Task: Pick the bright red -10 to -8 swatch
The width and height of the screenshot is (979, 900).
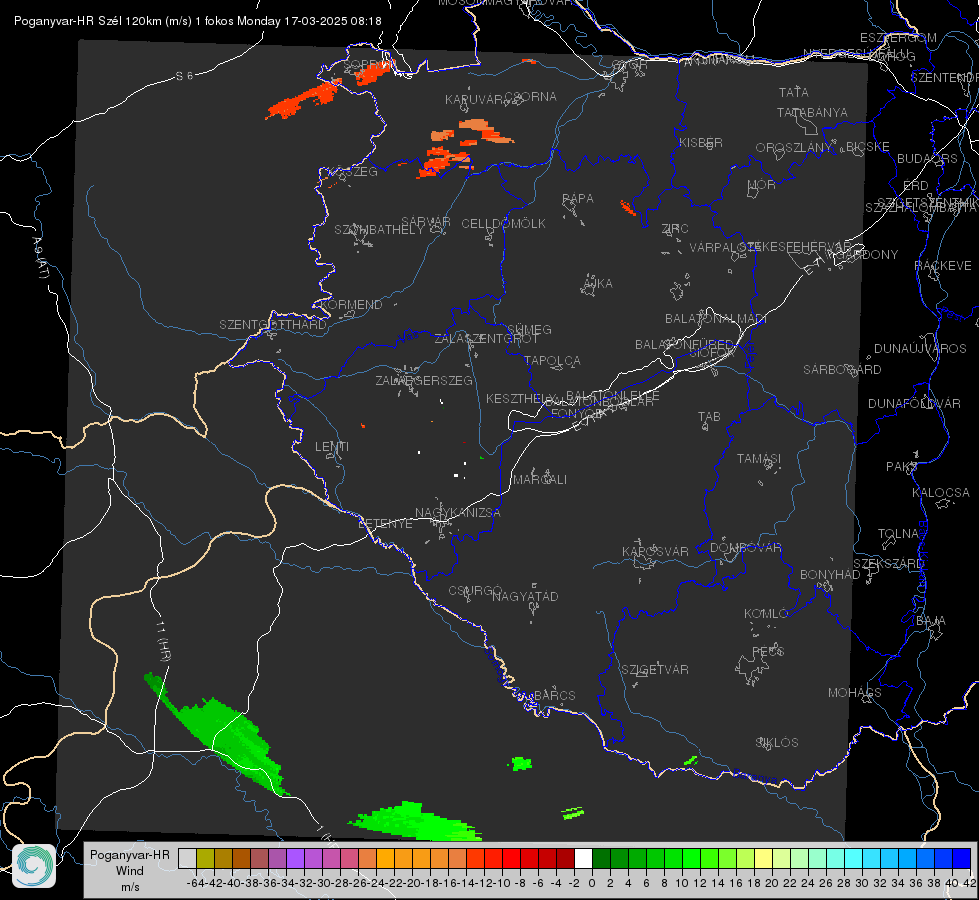Action: tap(511, 858)
